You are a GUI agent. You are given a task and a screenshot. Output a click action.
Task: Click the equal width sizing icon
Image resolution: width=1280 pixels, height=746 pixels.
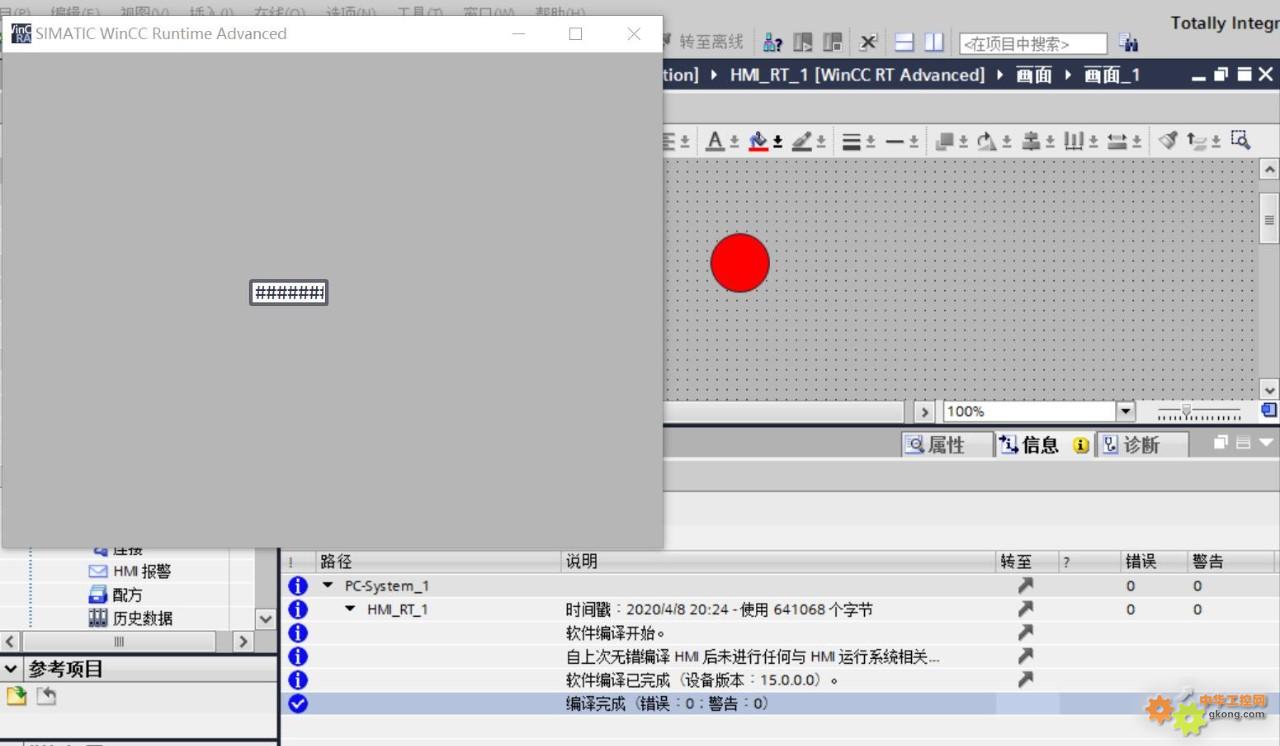1118,142
